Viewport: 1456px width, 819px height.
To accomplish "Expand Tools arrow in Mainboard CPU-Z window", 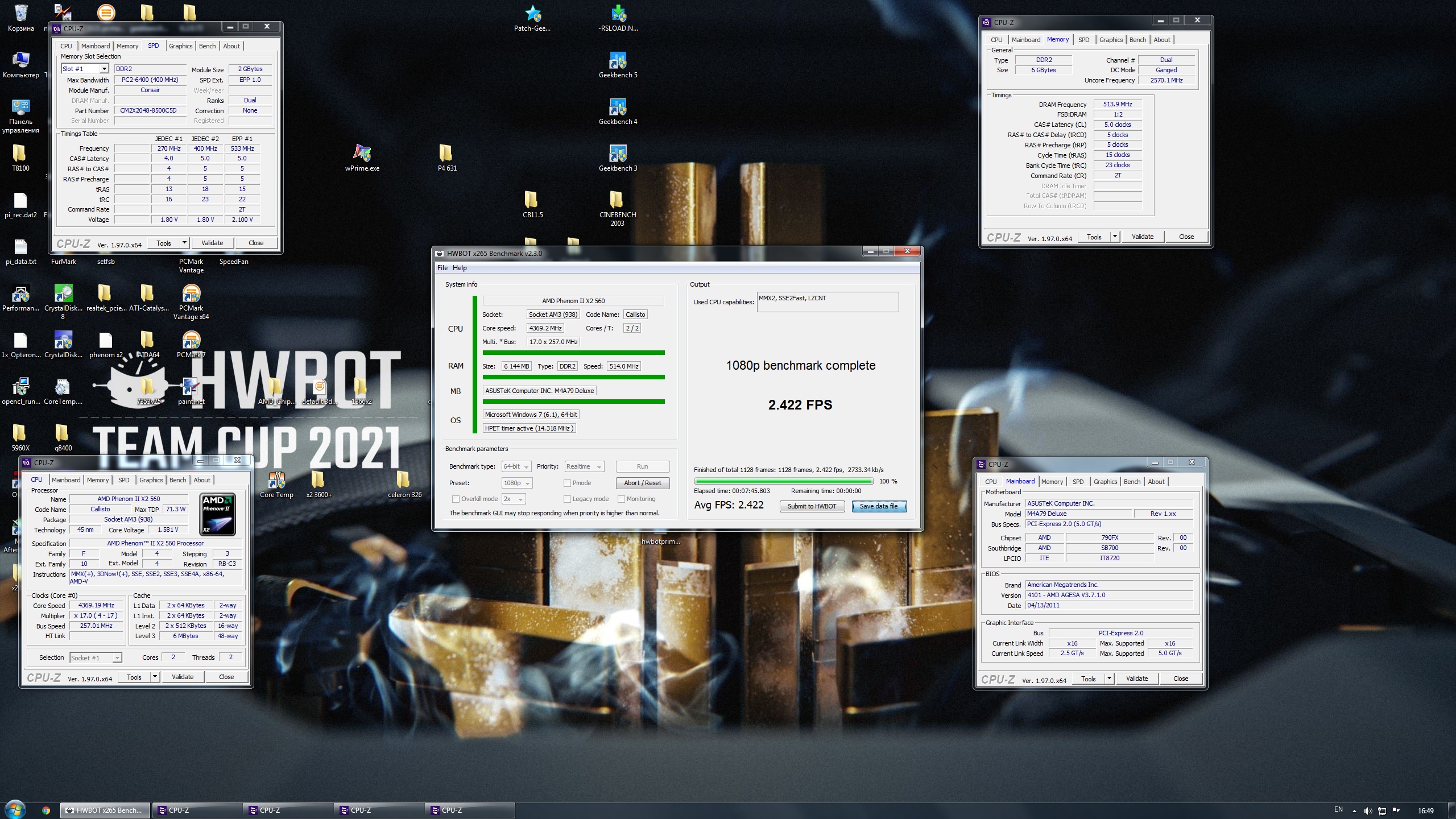I will [1109, 679].
